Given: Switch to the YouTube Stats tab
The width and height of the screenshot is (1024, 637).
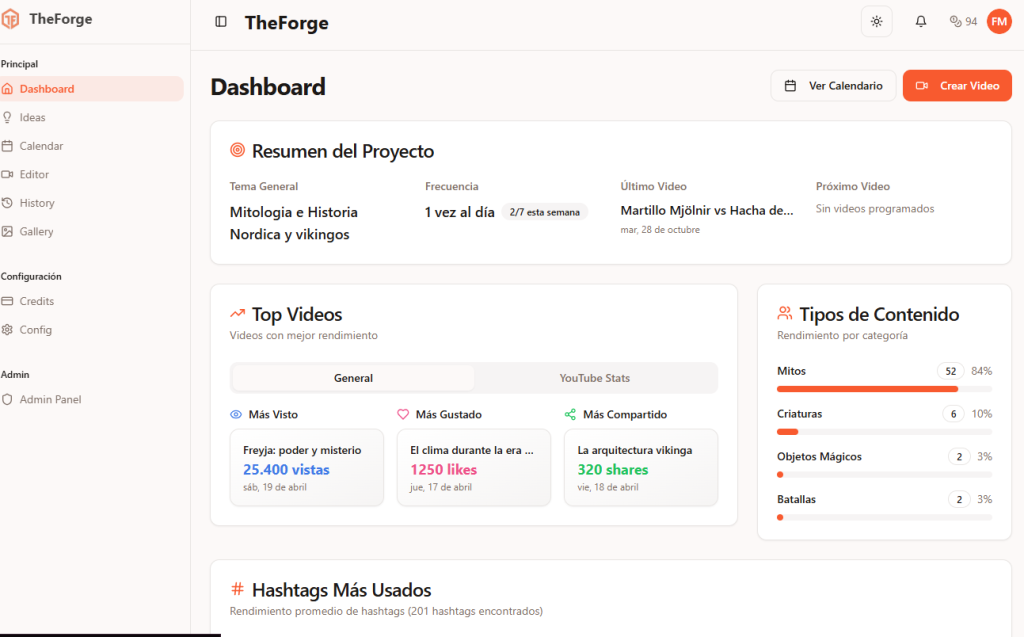Looking at the screenshot, I should coord(594,378).
